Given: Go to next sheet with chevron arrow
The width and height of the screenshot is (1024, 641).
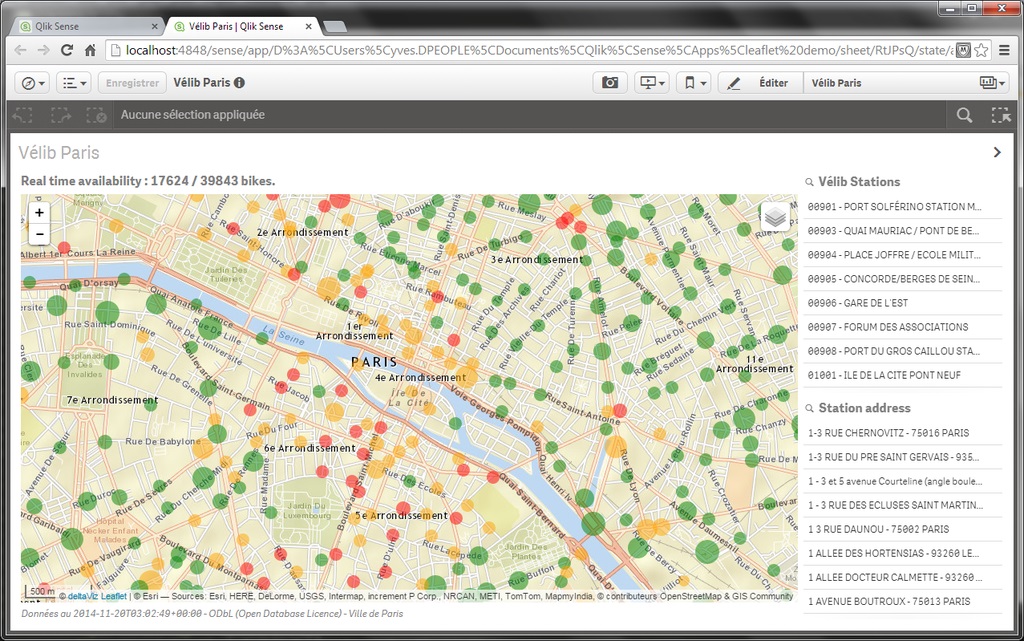Looking at the screenshot, I should coord(997,152).
